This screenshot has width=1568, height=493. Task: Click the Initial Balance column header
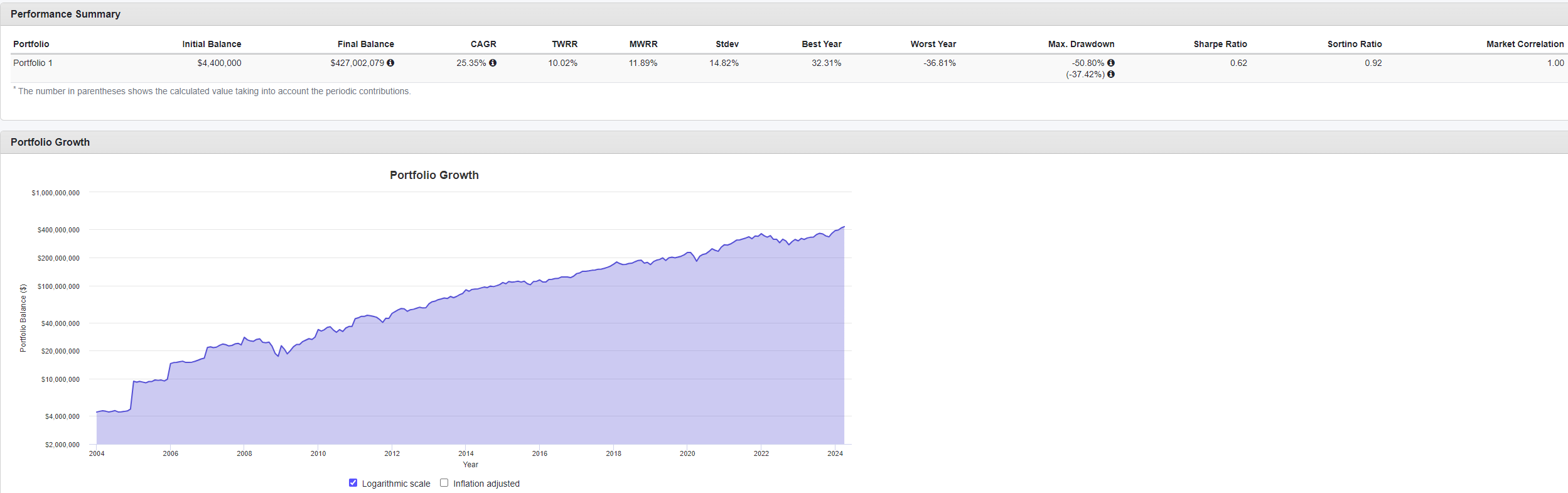212,44
